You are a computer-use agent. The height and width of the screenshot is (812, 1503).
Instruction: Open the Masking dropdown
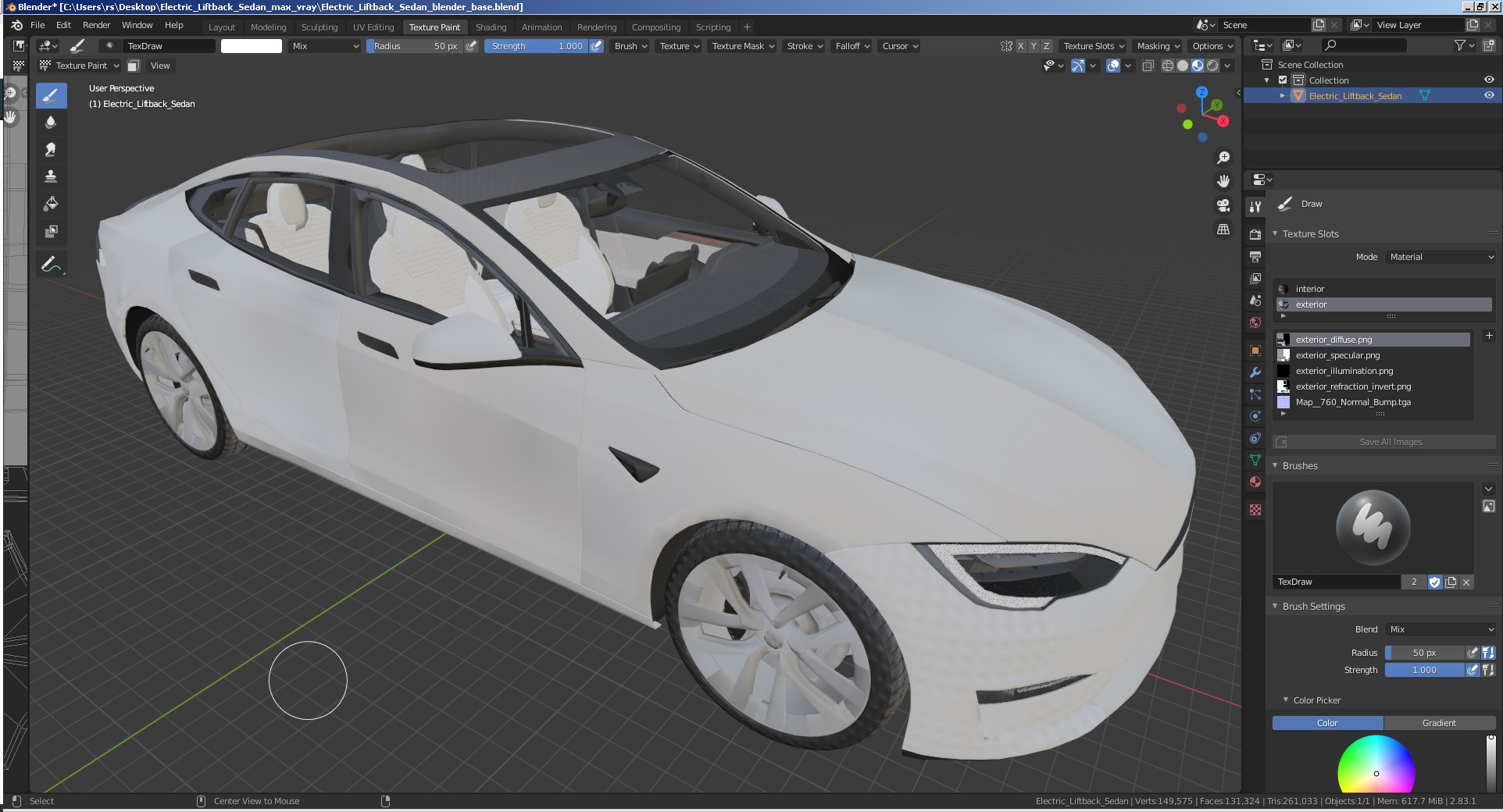[1158, 46]
